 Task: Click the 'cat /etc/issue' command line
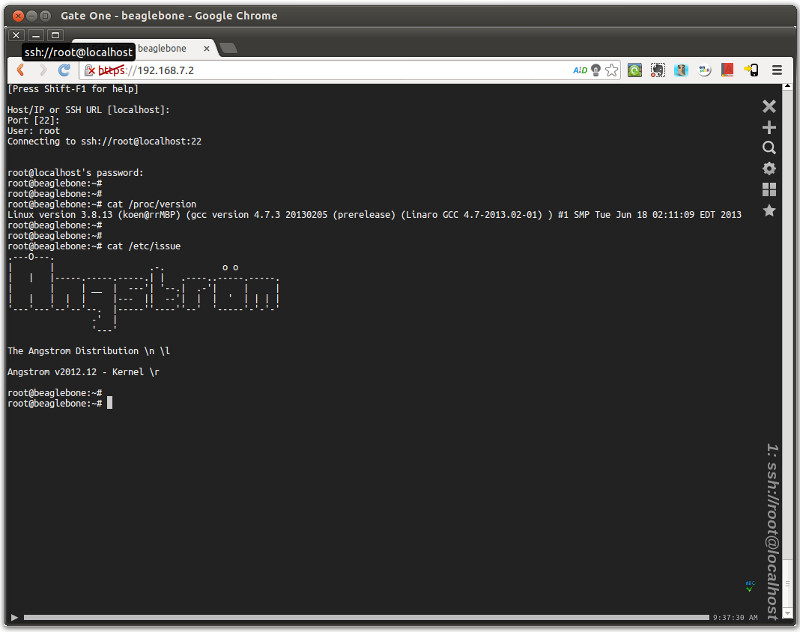click(94, 246)
